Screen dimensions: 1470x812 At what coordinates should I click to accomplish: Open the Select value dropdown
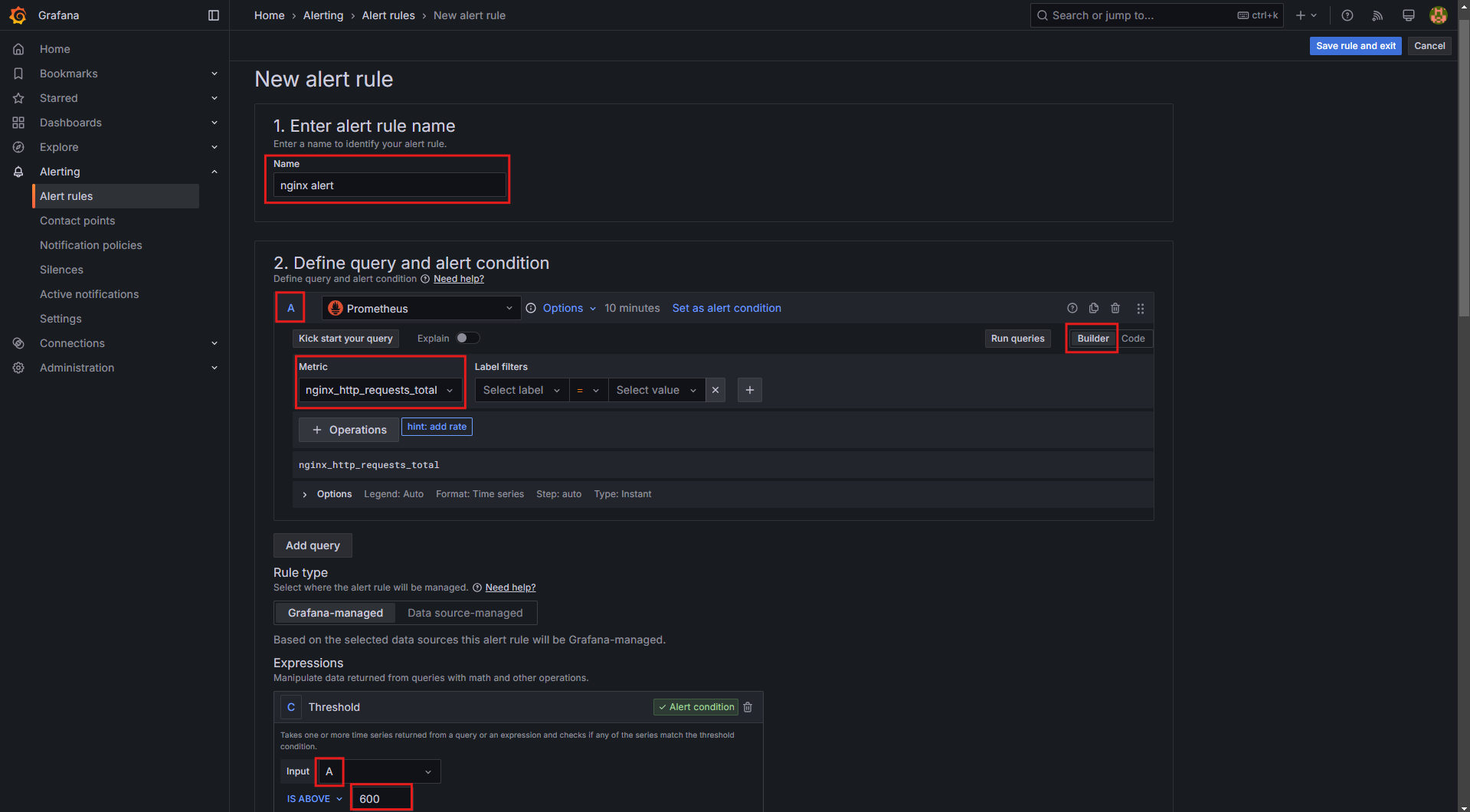point(656,390)
